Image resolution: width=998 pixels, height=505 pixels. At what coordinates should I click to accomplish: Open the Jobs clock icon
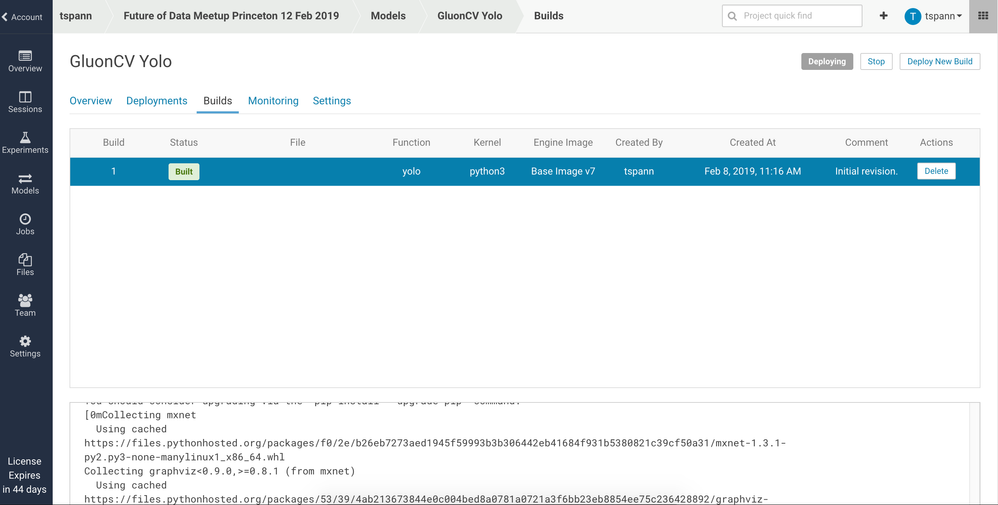tap(25, 219)
